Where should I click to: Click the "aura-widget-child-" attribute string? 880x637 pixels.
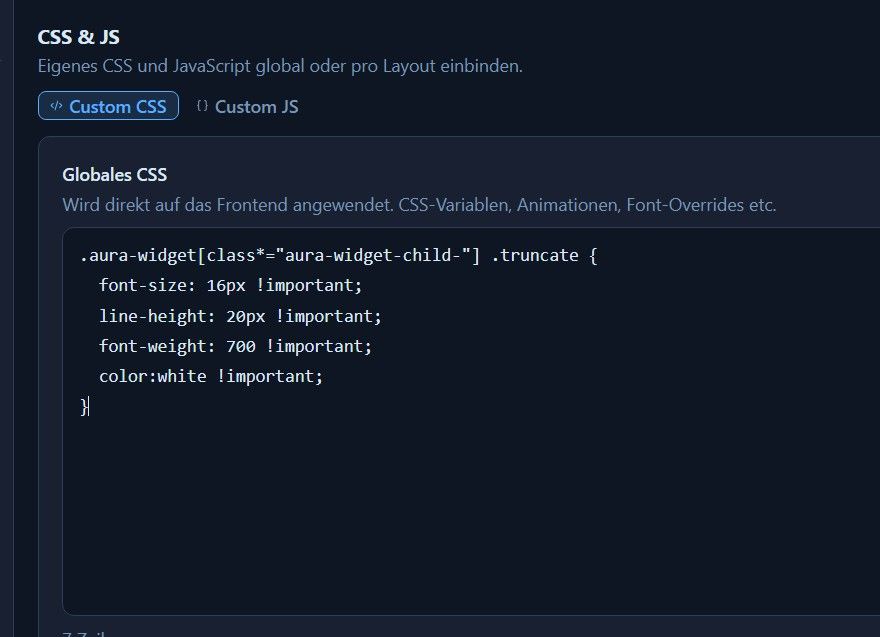[373, 256]
